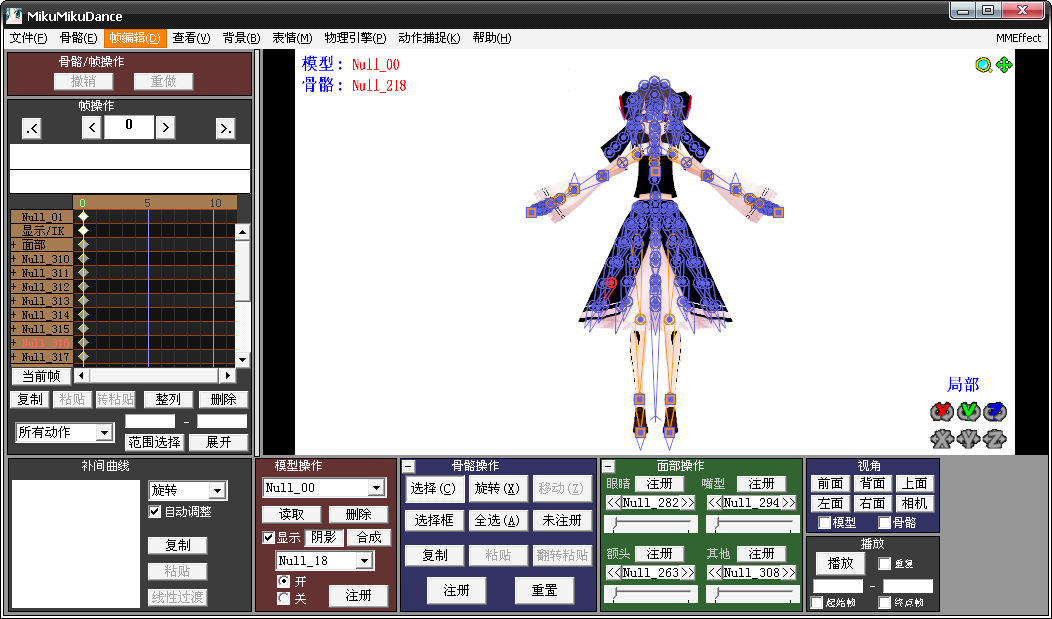This screenshot has height=619, width=1052.
Task: Click the 前面 front view button
Action: pyautogui.click(x=830, y=484)
